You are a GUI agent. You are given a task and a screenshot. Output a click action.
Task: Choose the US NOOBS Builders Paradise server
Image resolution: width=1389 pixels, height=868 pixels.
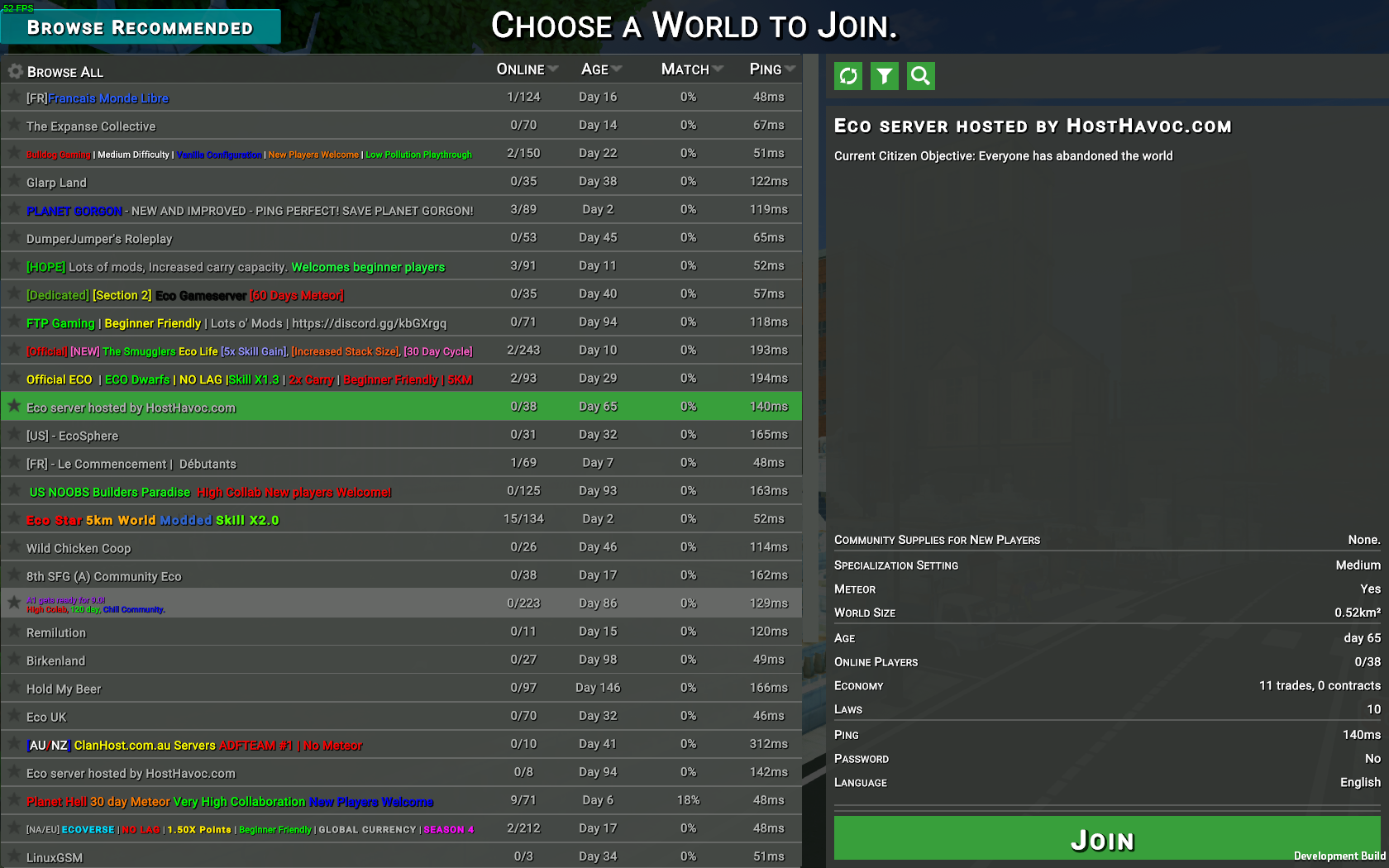pyautogui.click(x=402, y=491)
